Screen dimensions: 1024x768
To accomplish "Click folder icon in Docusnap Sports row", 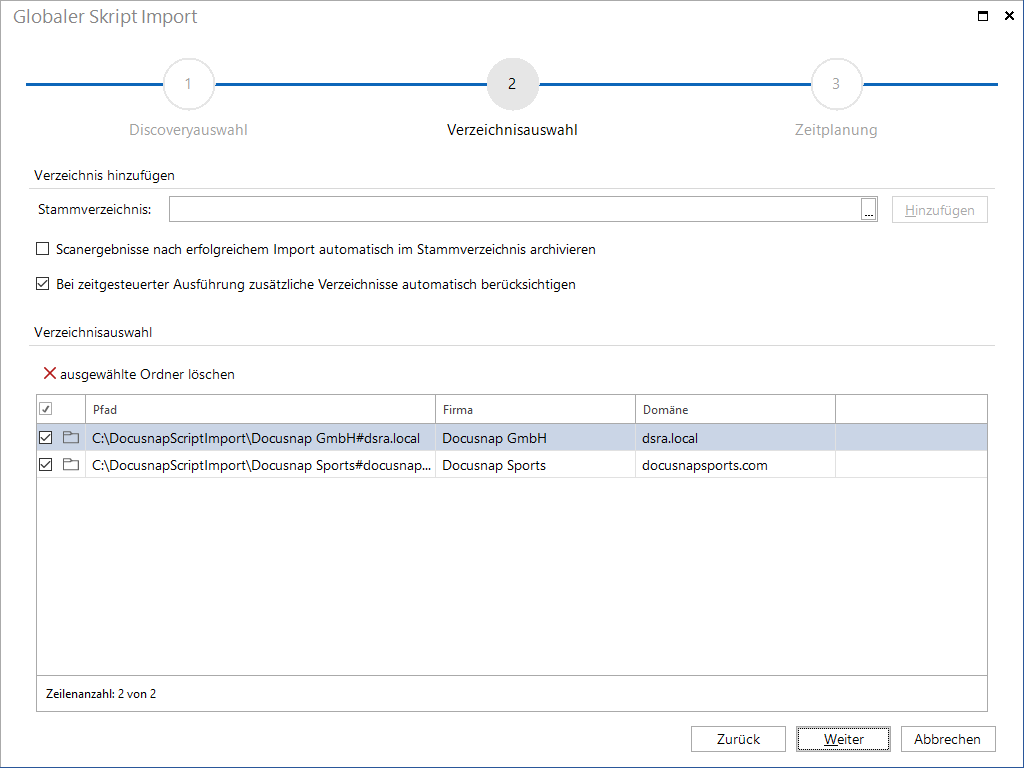I will pyautogui.click(x=71, y=465).
